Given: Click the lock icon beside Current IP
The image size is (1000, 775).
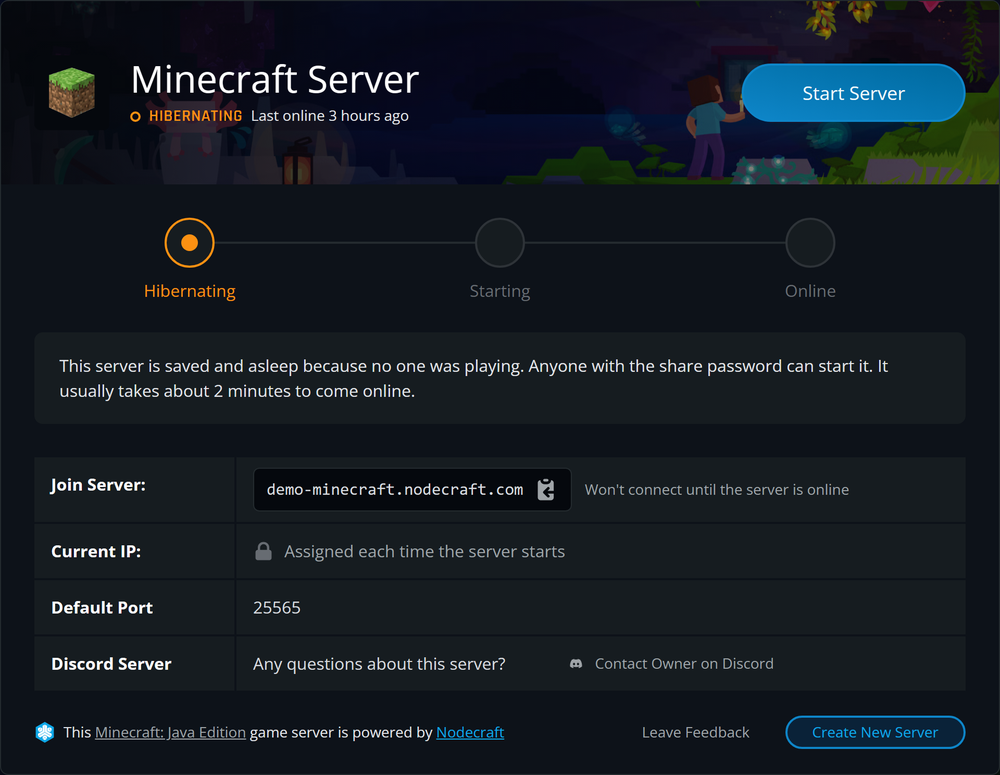Looking at the screenshot, I should (263, 551).
